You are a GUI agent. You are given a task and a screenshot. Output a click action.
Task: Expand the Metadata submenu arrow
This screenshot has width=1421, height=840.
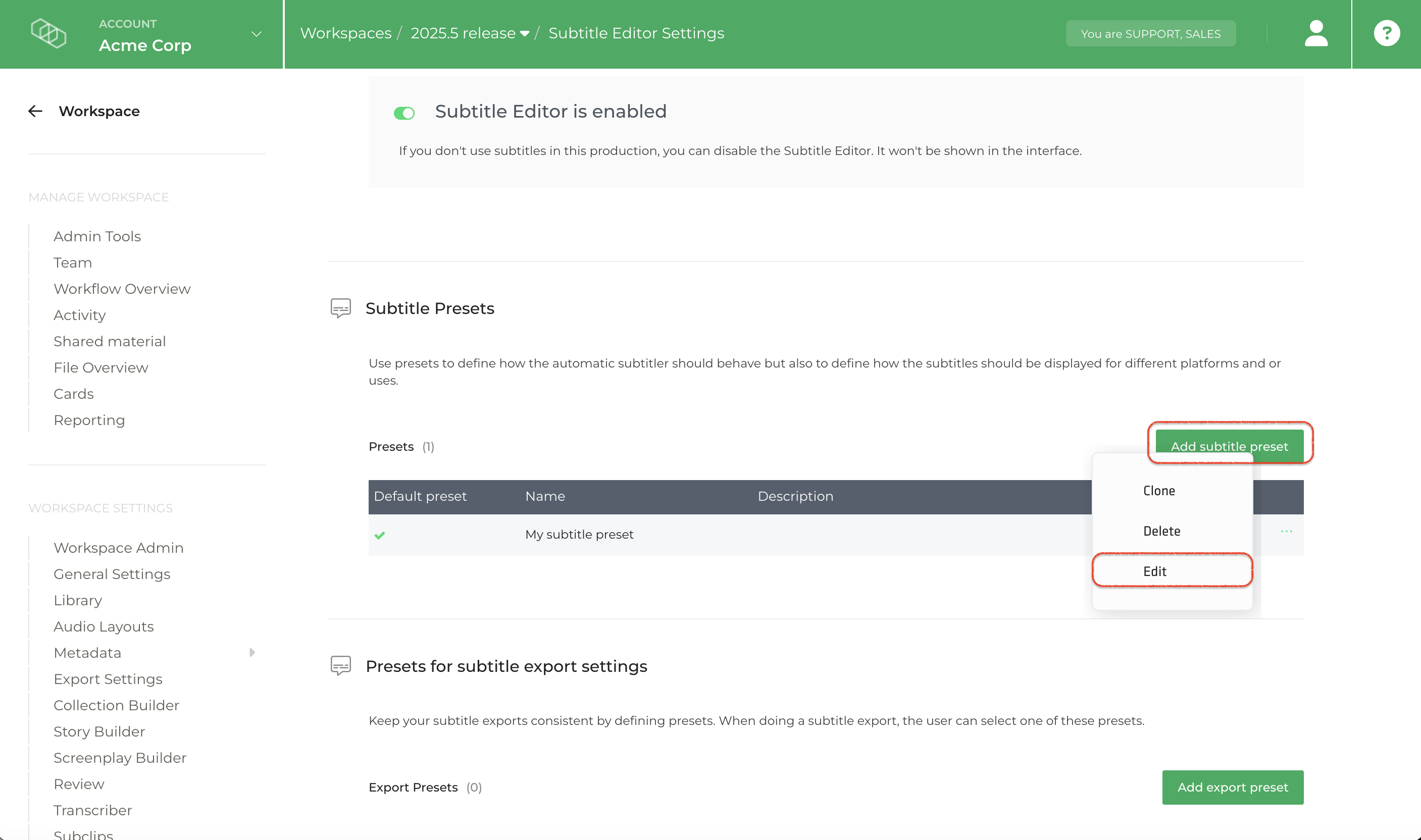252,653
